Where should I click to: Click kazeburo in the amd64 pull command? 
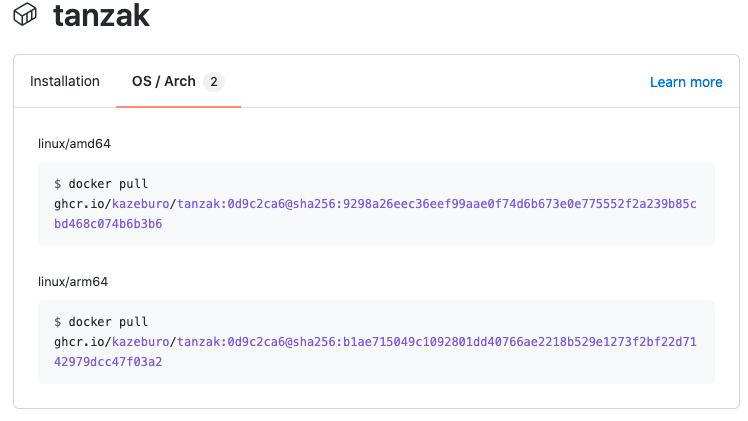(x=141, y=204)
